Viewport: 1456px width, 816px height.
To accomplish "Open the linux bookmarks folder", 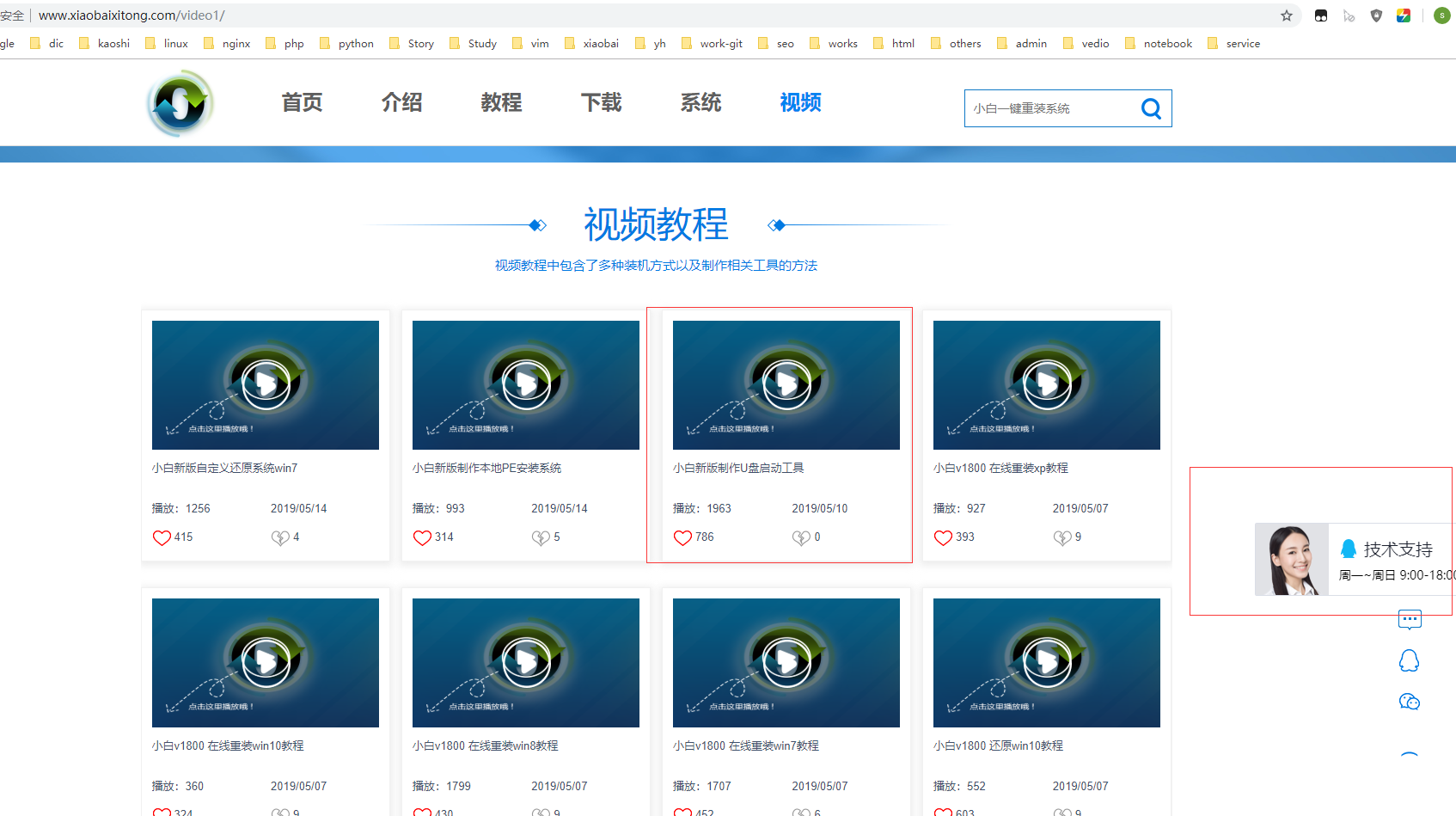I will tap(174, 43).
